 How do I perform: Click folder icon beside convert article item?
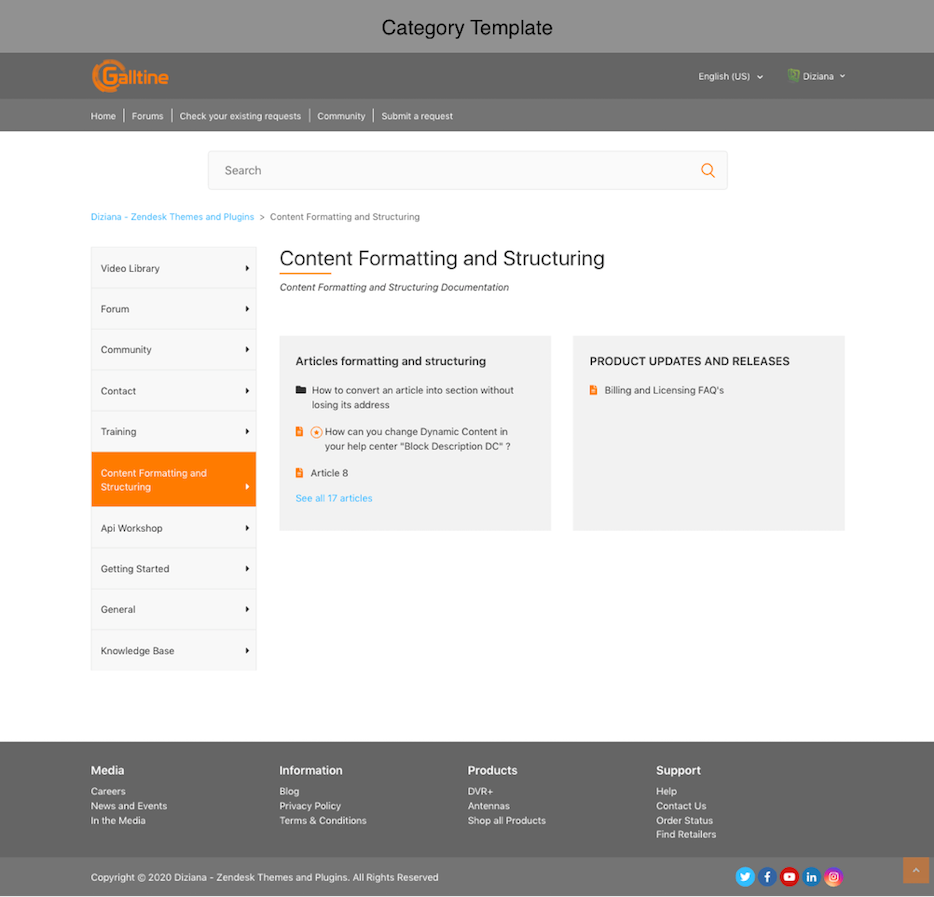tap(301, 390)
